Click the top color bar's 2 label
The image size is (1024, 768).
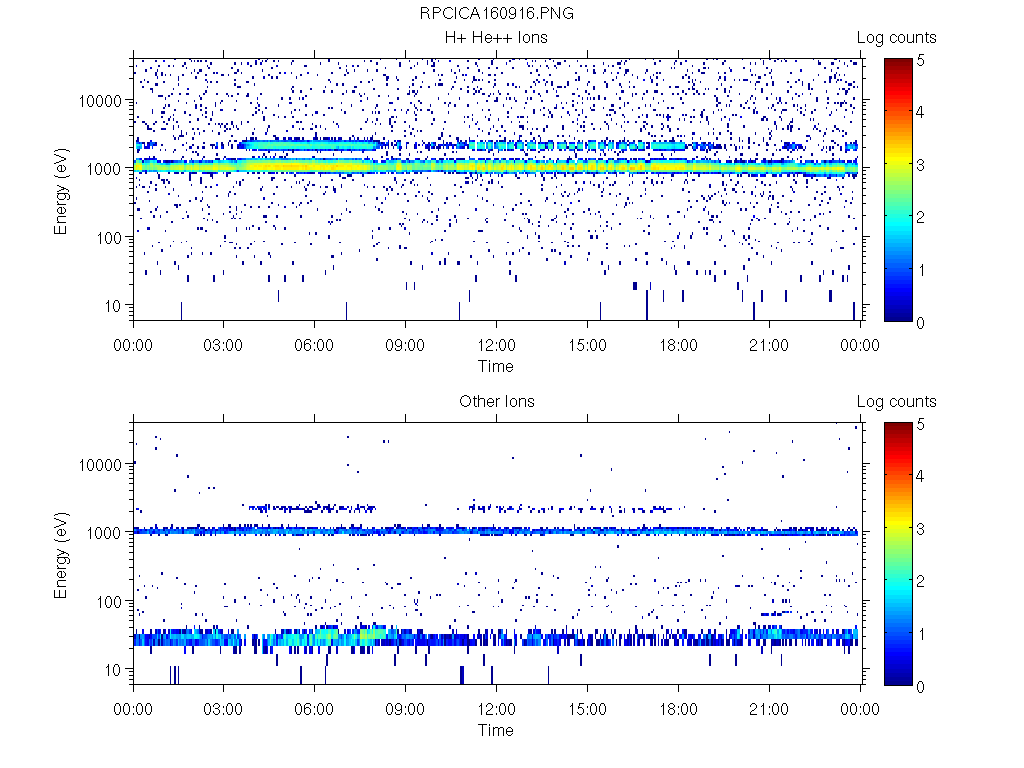920,217
